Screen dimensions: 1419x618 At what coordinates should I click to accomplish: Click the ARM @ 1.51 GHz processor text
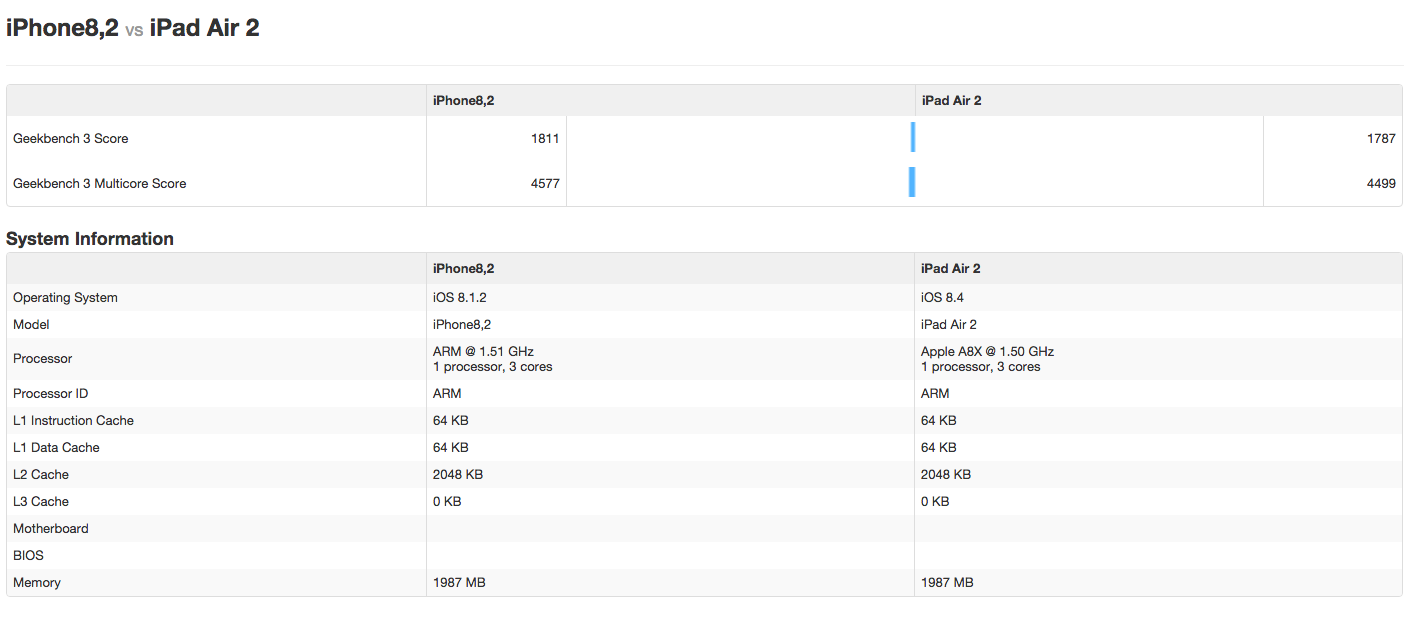tap(483, 352)
